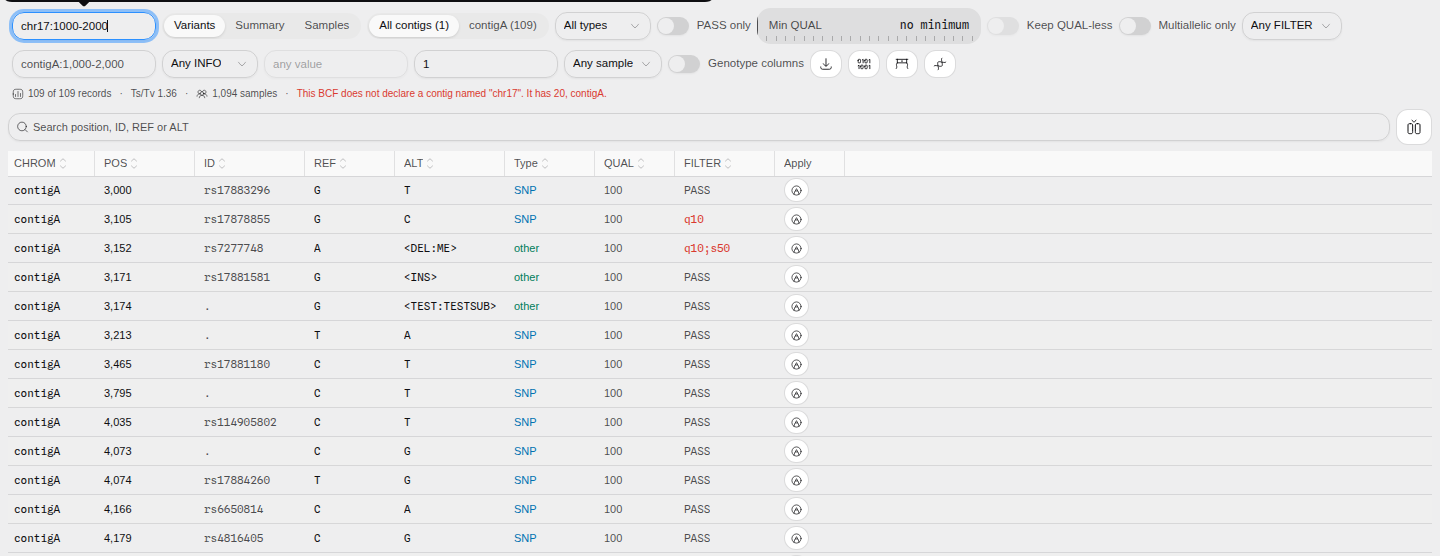Open the All types dropdown

(603, 26)
